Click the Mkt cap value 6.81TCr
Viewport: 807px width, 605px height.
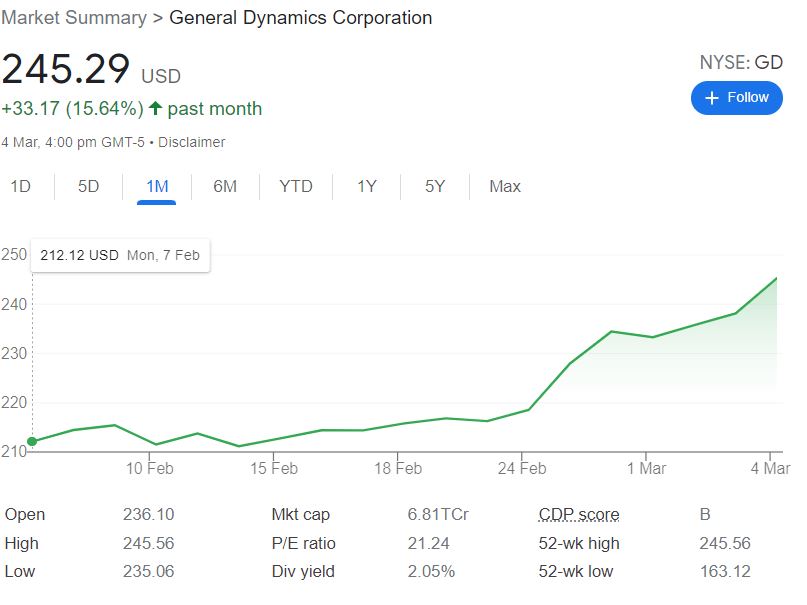pyautogui.click(x=438, y=514)
